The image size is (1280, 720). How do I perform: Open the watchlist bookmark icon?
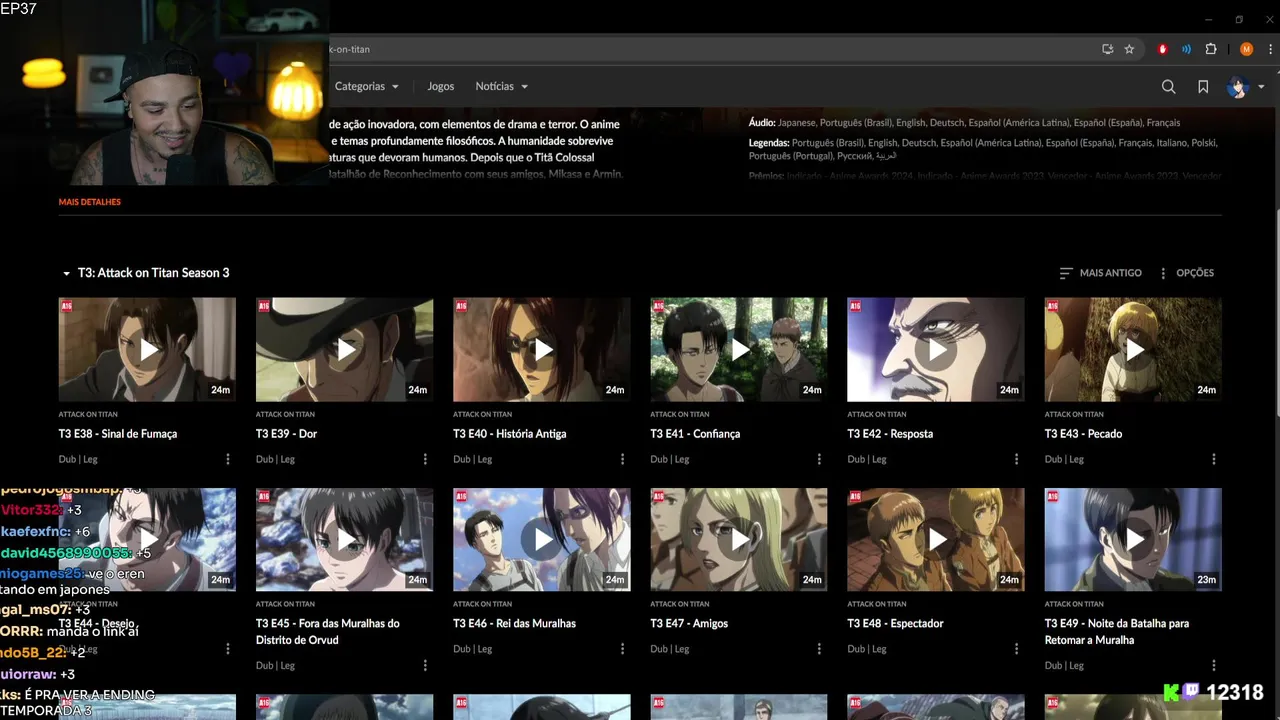1203,87
